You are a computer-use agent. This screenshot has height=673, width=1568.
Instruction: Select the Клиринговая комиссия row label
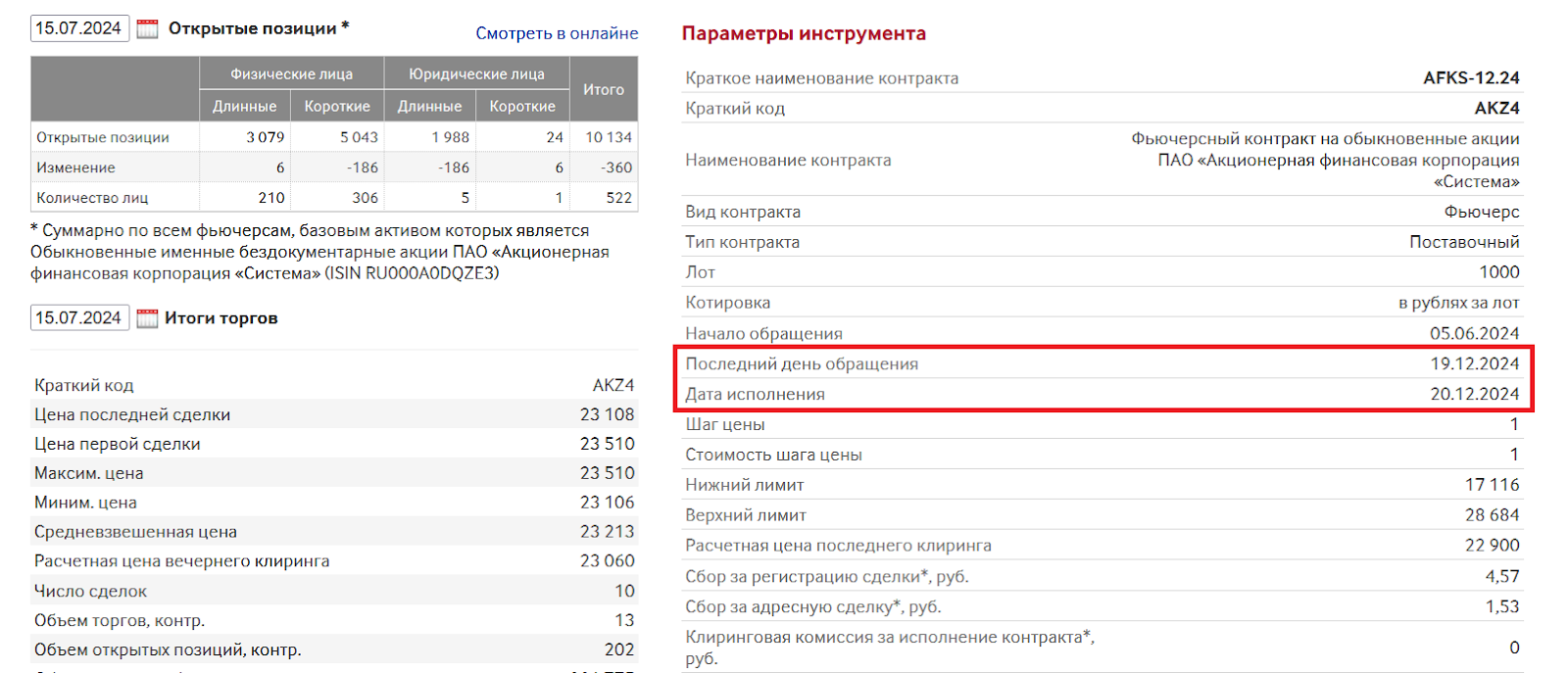click(890, 648)
